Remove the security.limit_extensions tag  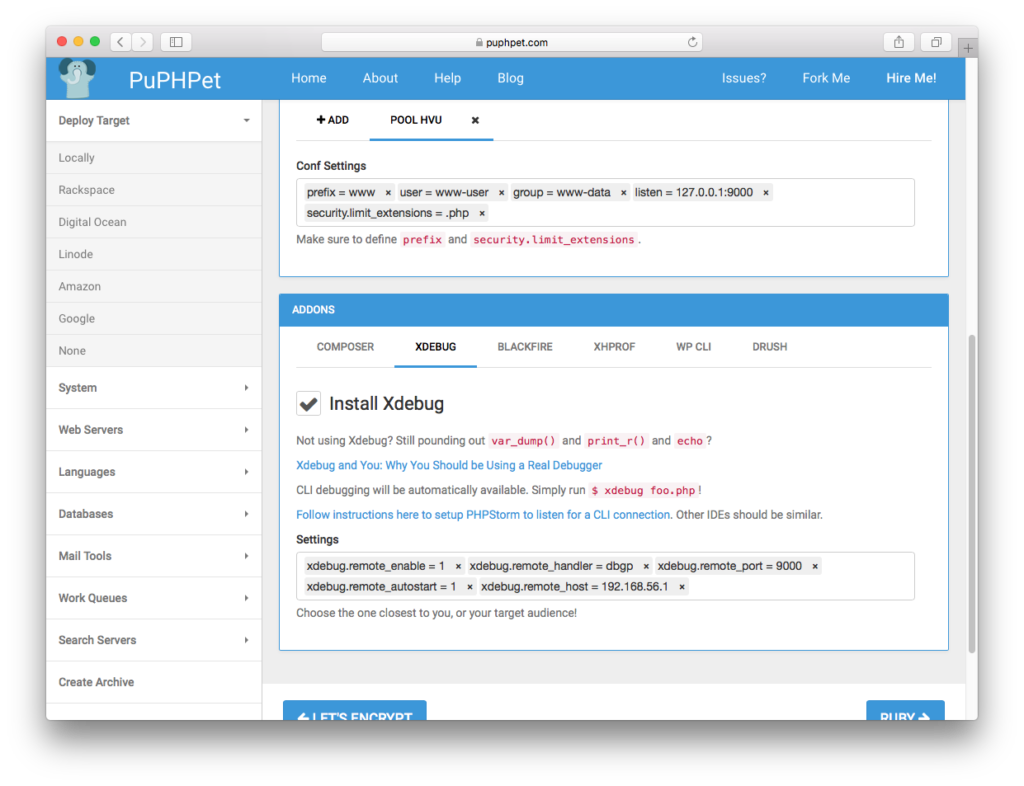482,213
